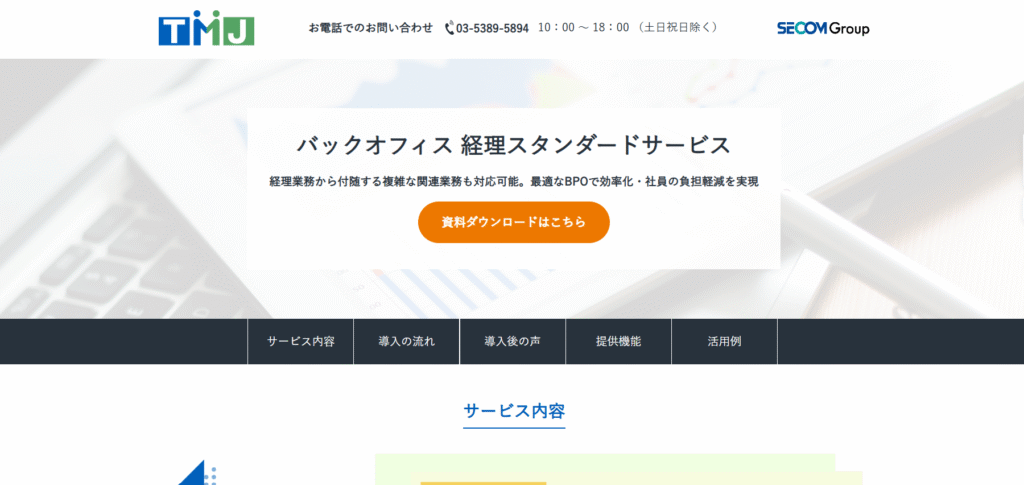This screenshot has height=485, width=1024.
Task: Click the blue サービス内容 section heading
Action: [514, 410]
